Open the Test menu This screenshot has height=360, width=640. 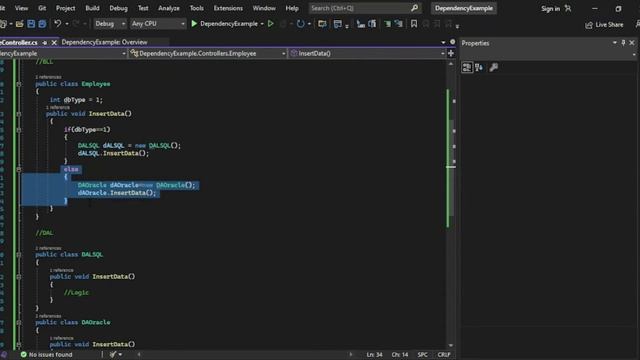(143, 8)
